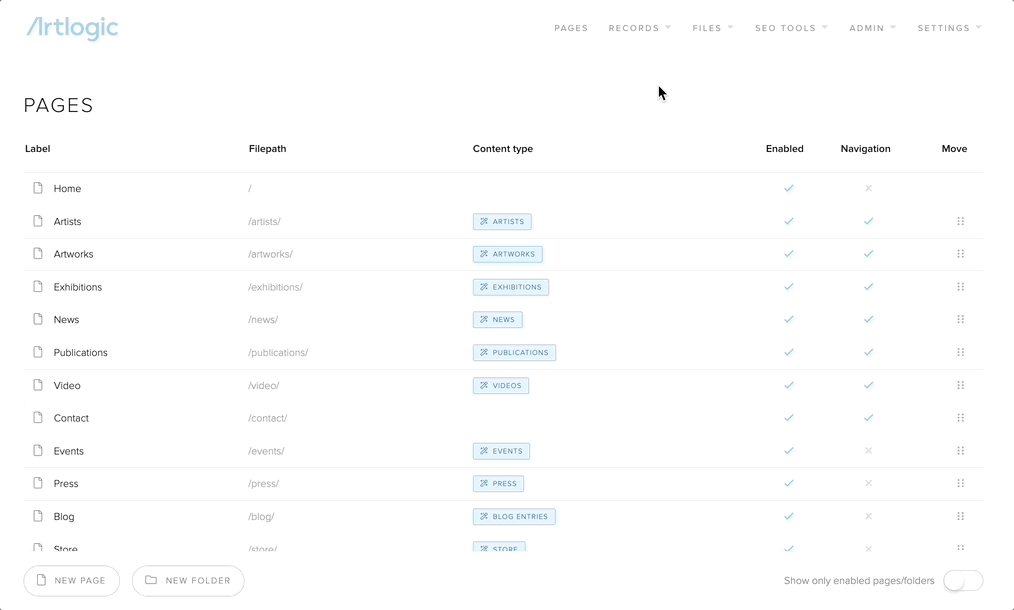Image resolution: width=1014 pixels, height=610 pixels.
Task: Open the Records menu
Action: 634,28
